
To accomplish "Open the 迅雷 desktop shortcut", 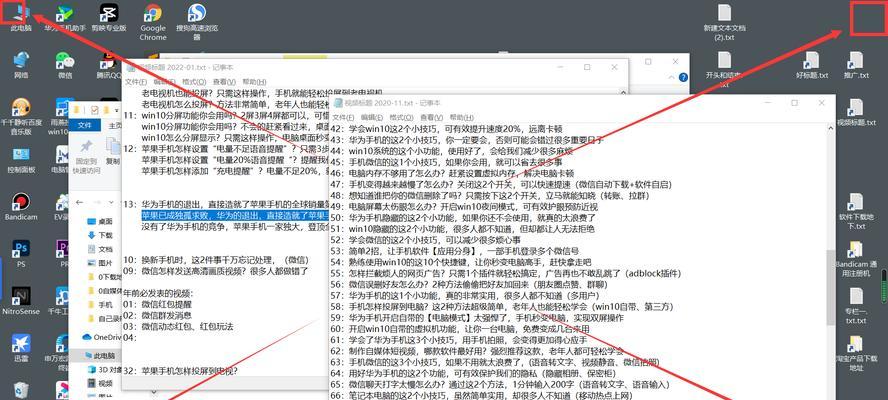I will coord(21,347).
